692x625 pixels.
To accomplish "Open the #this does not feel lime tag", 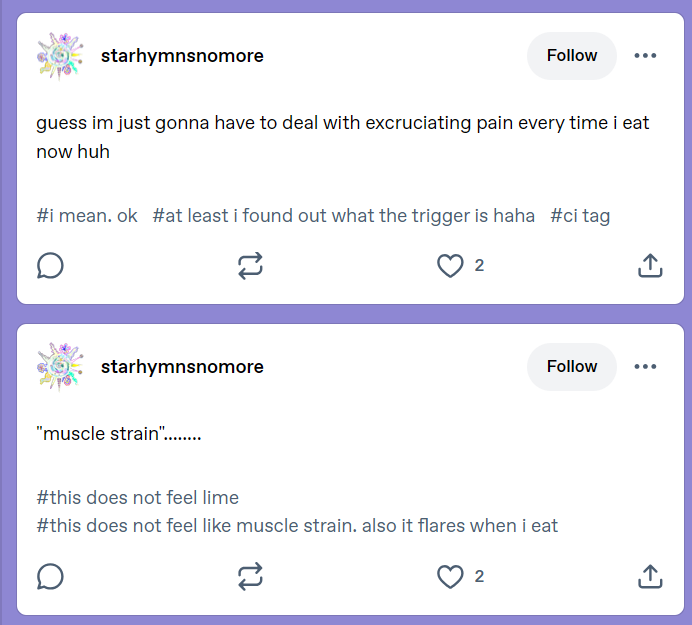I will [138, 497].
